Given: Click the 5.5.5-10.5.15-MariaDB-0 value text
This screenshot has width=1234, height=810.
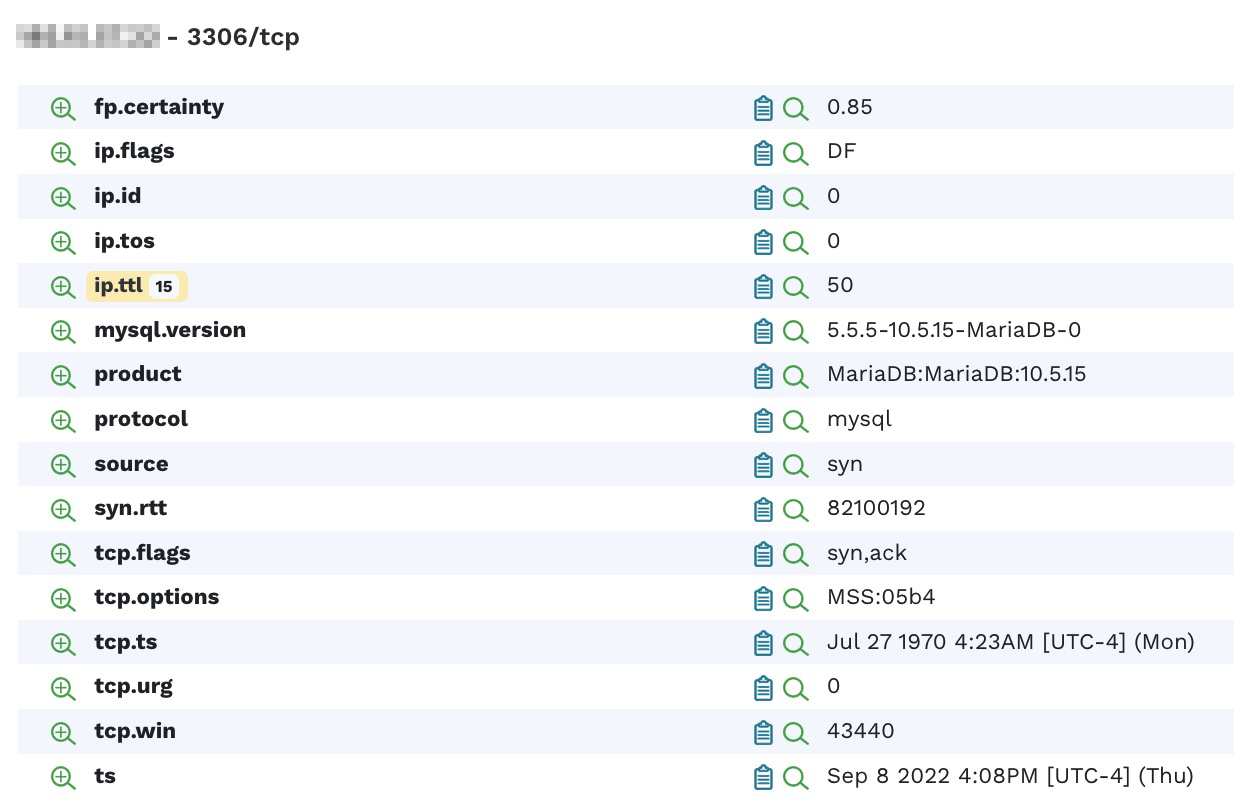Looking at the screenshot, I should tap(952, 330).
